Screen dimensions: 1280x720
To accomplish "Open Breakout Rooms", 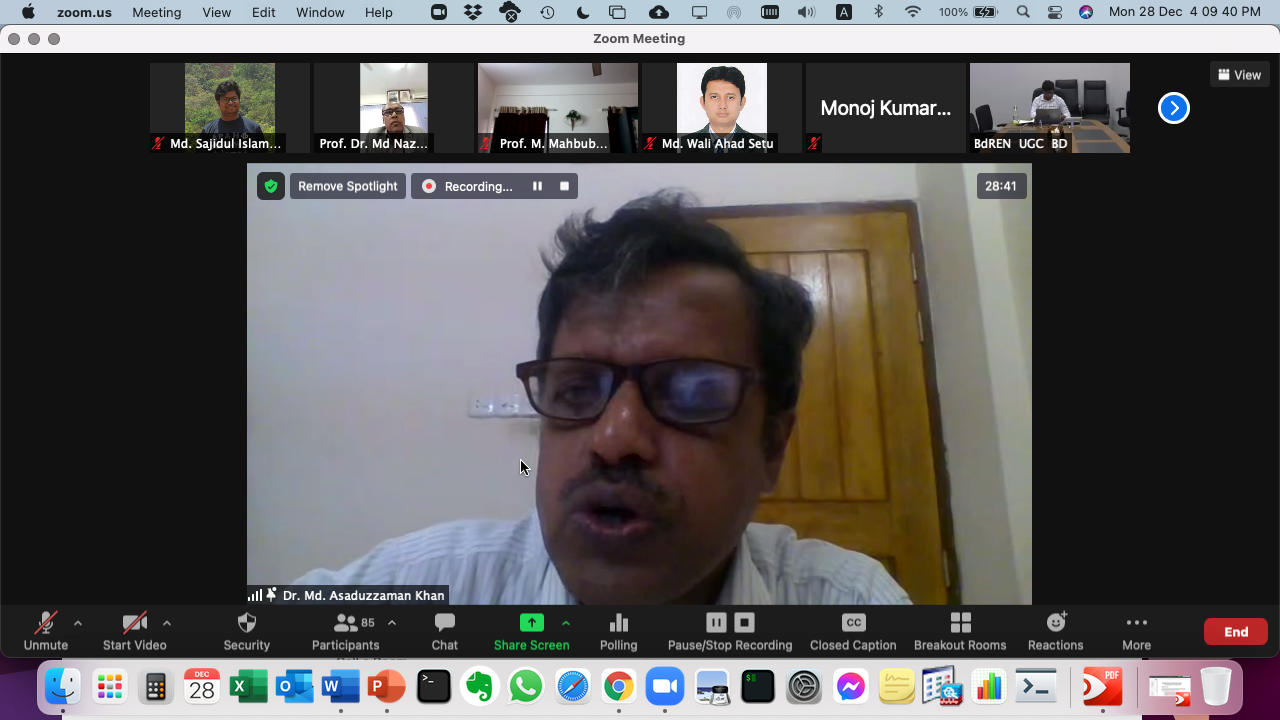I will [x=960, y=623].
